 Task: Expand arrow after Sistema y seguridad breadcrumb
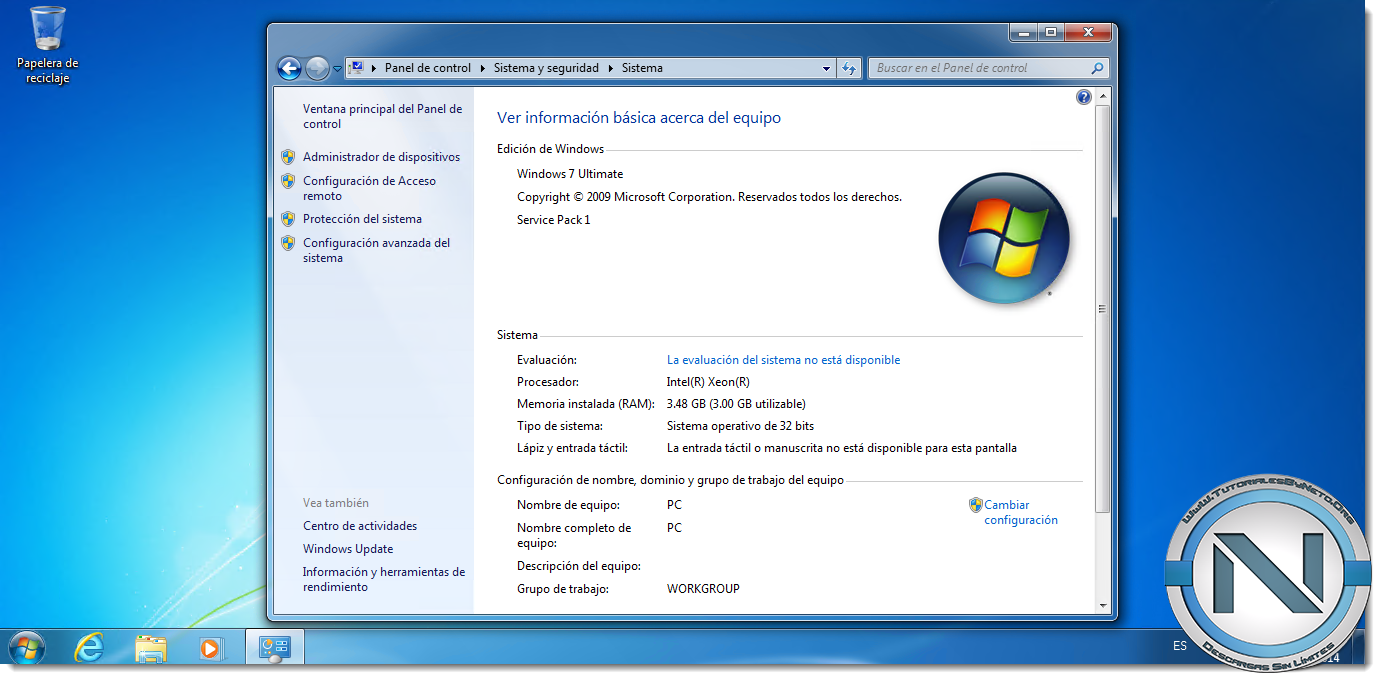611,68
